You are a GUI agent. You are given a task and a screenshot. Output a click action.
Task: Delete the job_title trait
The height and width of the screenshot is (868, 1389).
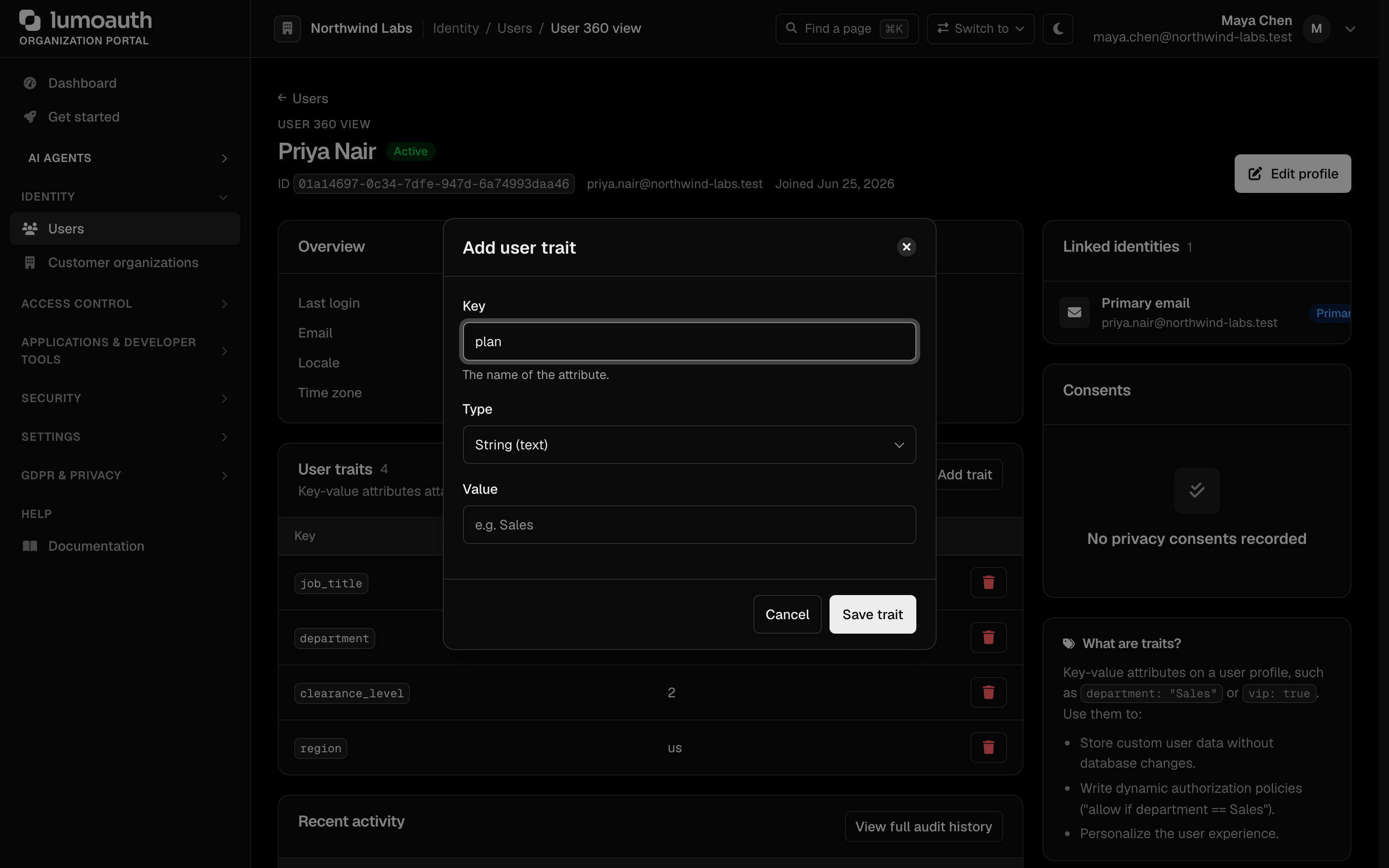tap(988, 583)
